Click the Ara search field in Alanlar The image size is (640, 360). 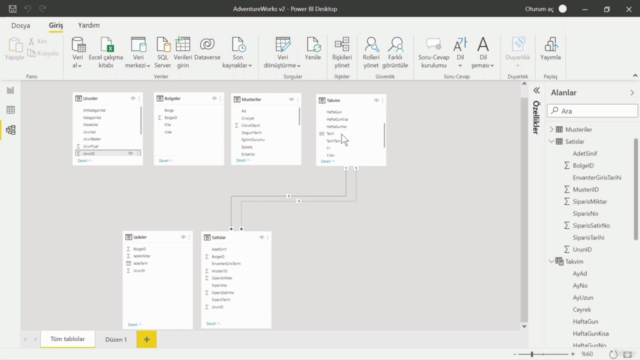592,111
